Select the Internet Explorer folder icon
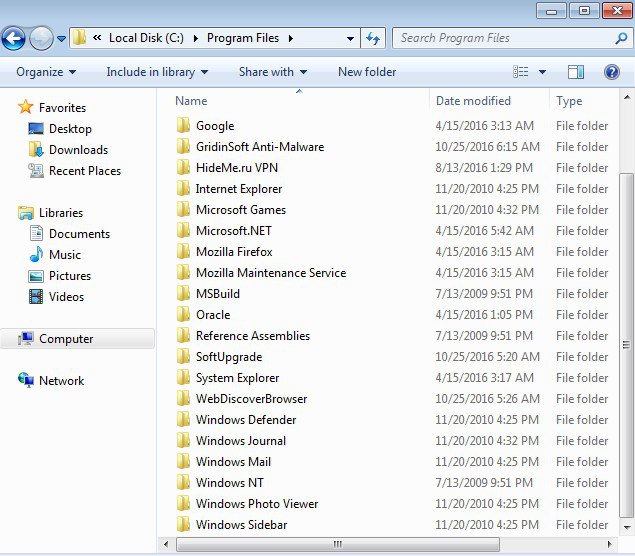 (183, 189)
